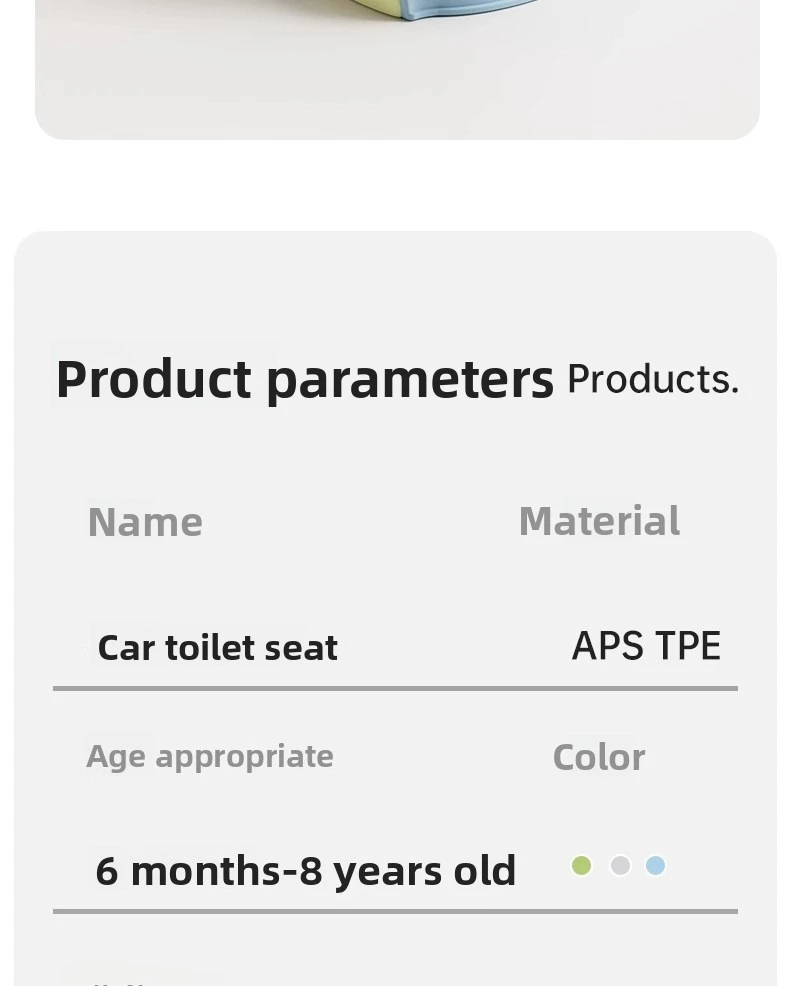Click the divider line under the age range

click(395, 911)
